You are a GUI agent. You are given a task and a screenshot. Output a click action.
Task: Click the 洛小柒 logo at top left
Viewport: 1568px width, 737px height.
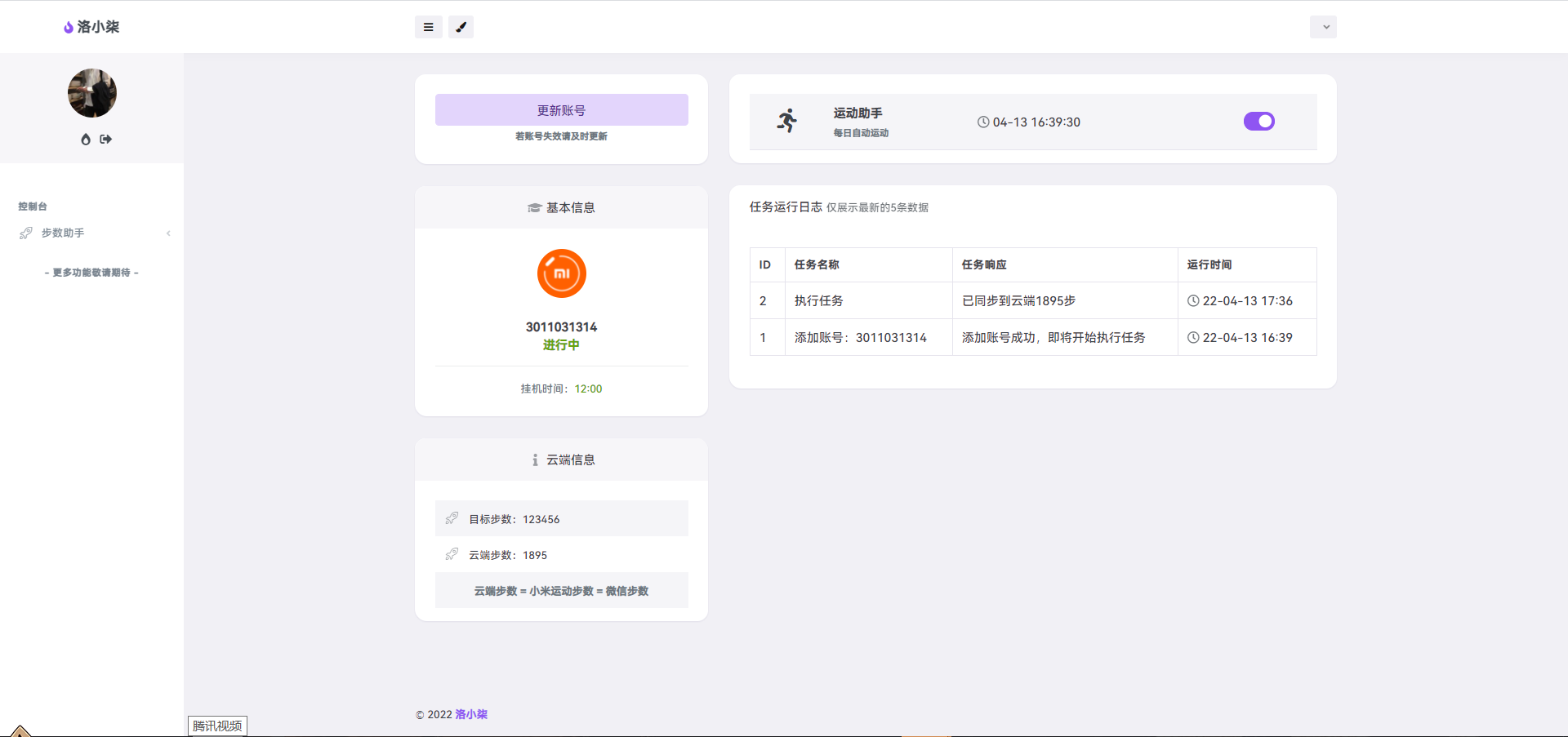[91, 27]
